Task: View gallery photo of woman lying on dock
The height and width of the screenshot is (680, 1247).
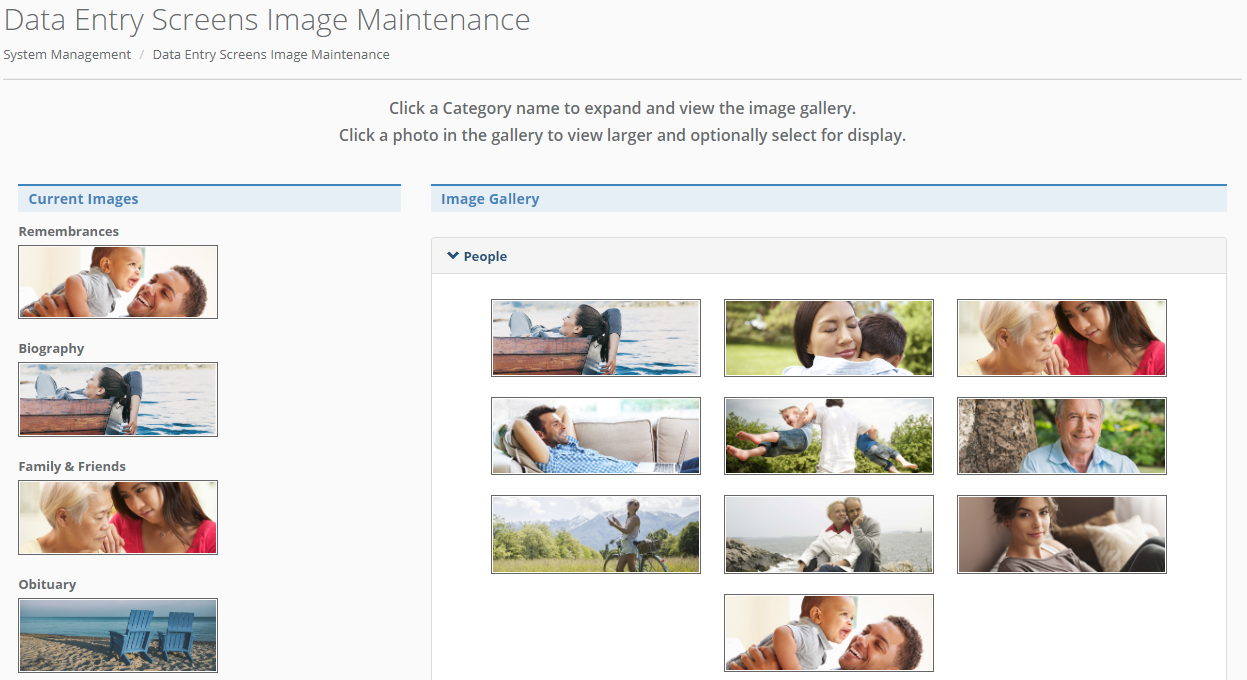Action: pyautogui.click(x=596, y=338)
